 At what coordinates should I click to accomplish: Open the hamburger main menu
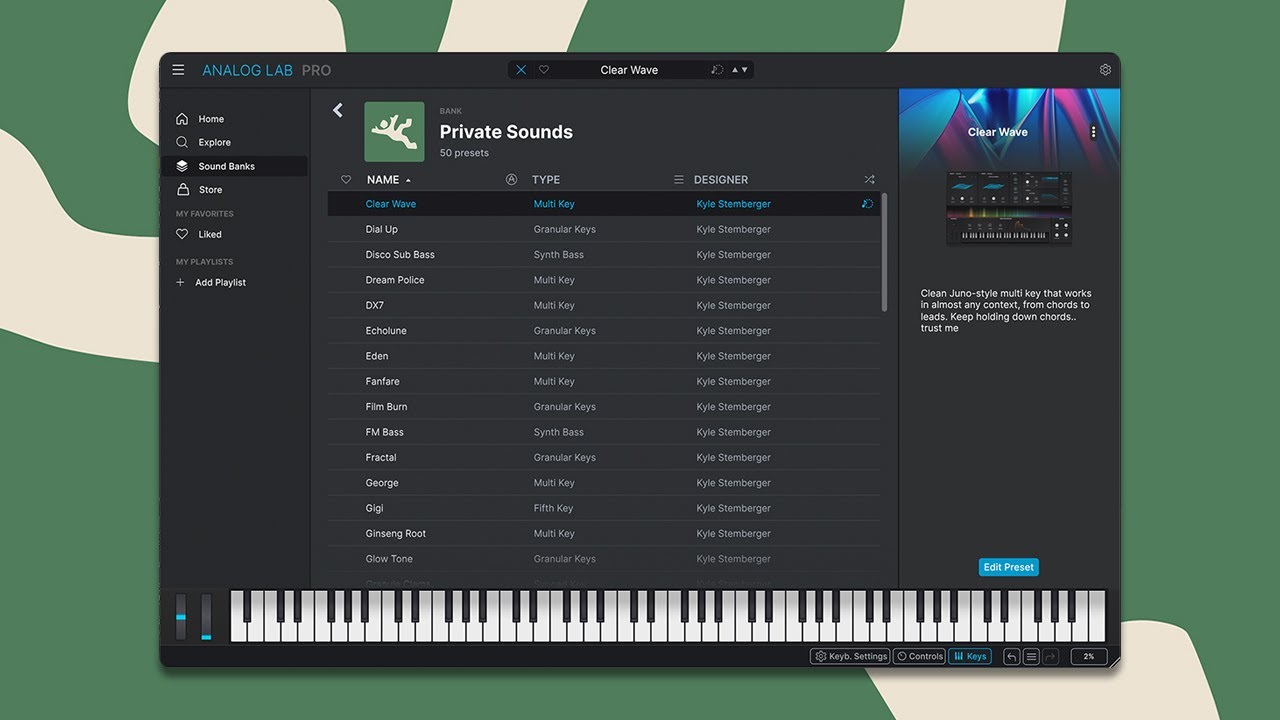pos(178,70)
